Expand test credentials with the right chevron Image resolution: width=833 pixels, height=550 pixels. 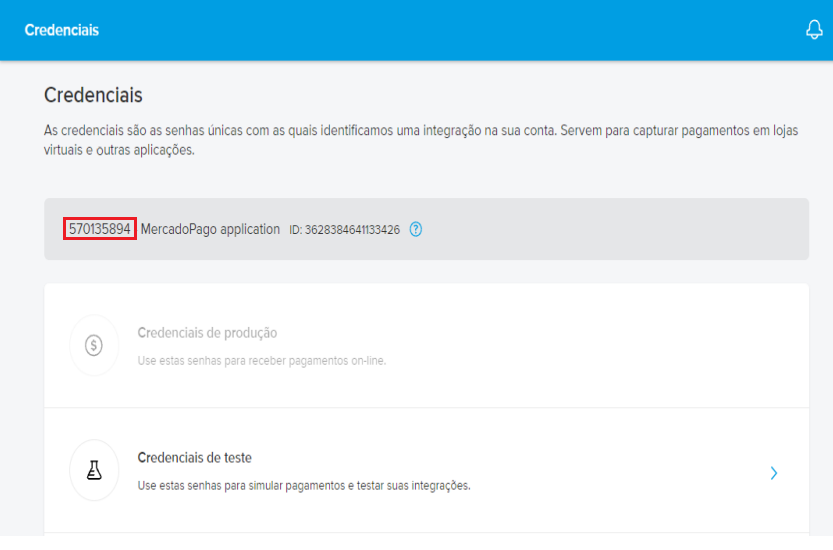click(x=774, y=473)
